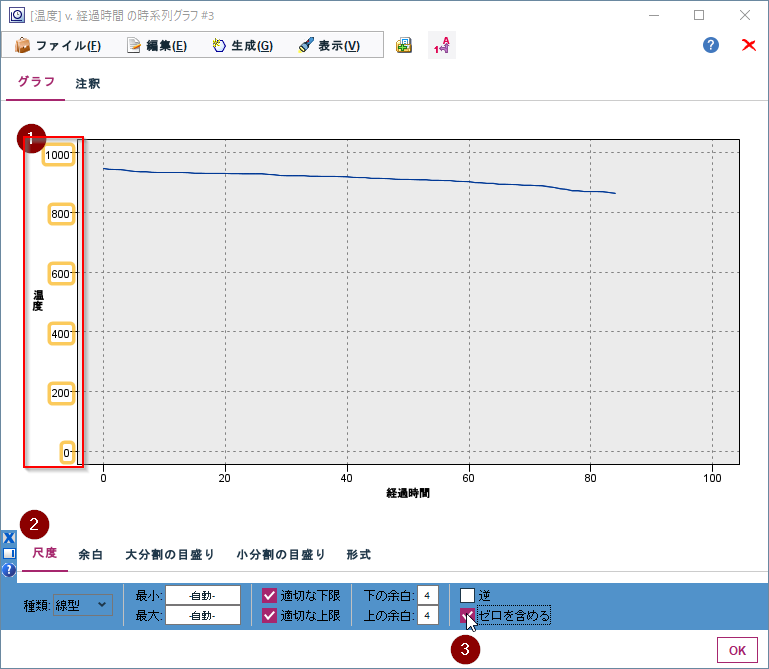The width and height of the screenshot is (769, 669).
Task: Select the 600 label on the Y axis
Action: 61,274
